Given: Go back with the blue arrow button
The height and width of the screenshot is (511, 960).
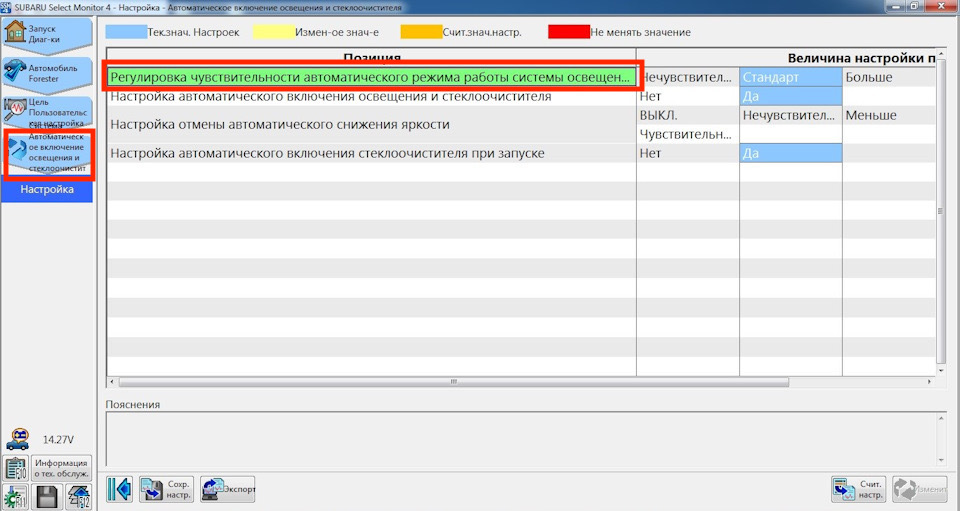Looking at the screenshot, I should pyautogui.click(x=120, y=489).
